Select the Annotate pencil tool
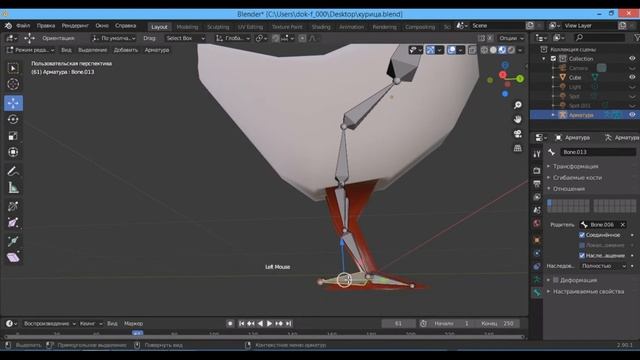The width and height of the screenshot is (640, 360). [13, 171]
